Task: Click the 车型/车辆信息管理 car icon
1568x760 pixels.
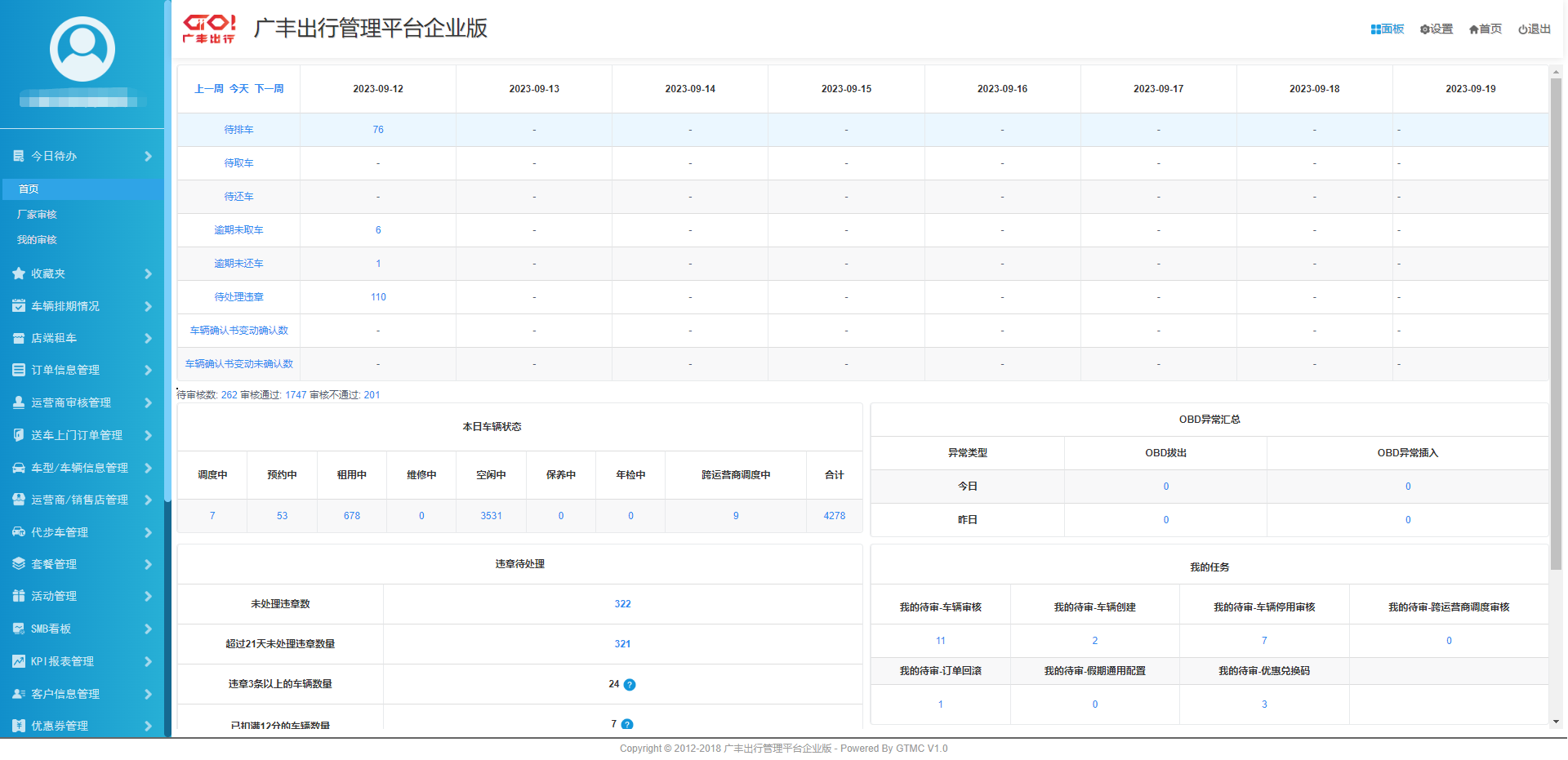Action: [x=19, y=468]
